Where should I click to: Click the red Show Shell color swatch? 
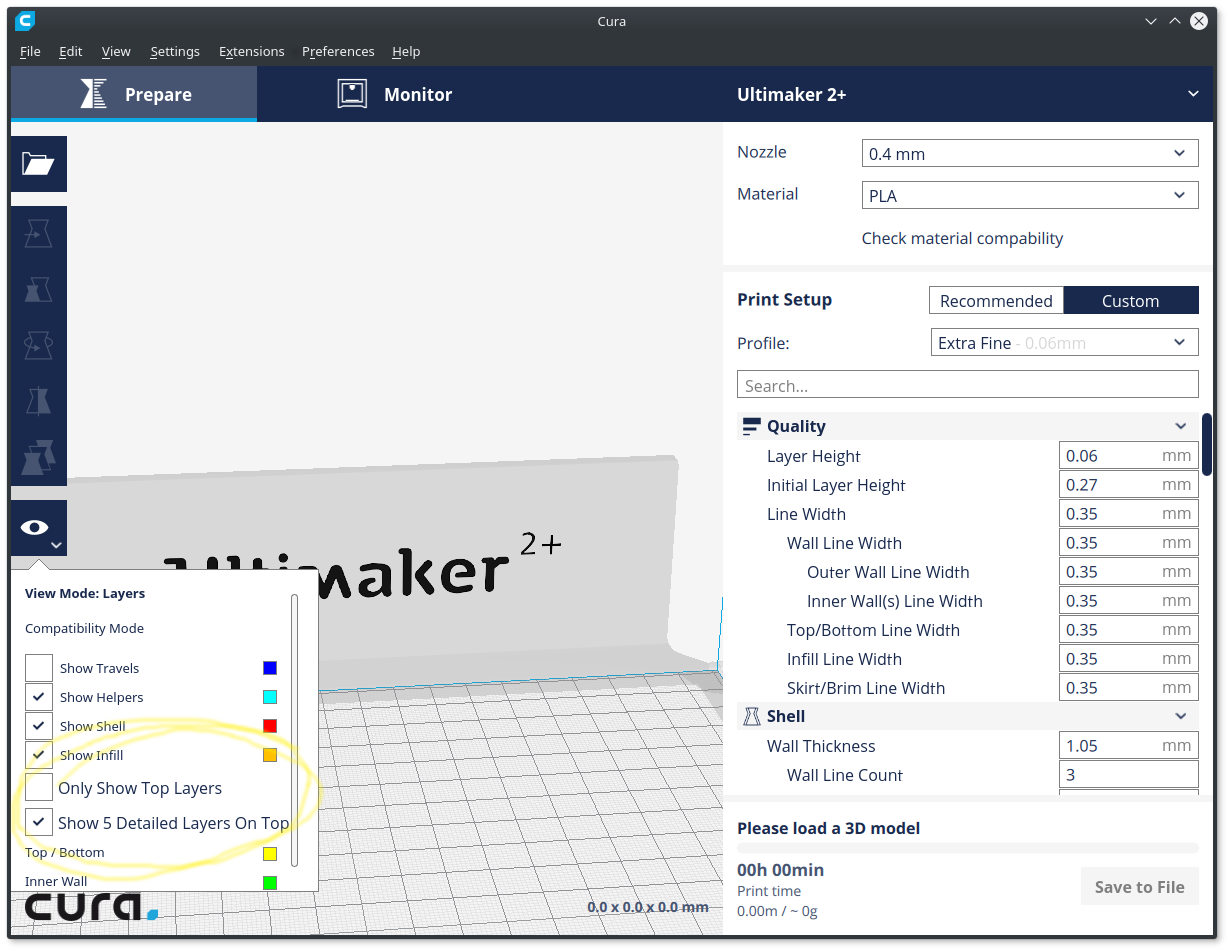[270, 726]
